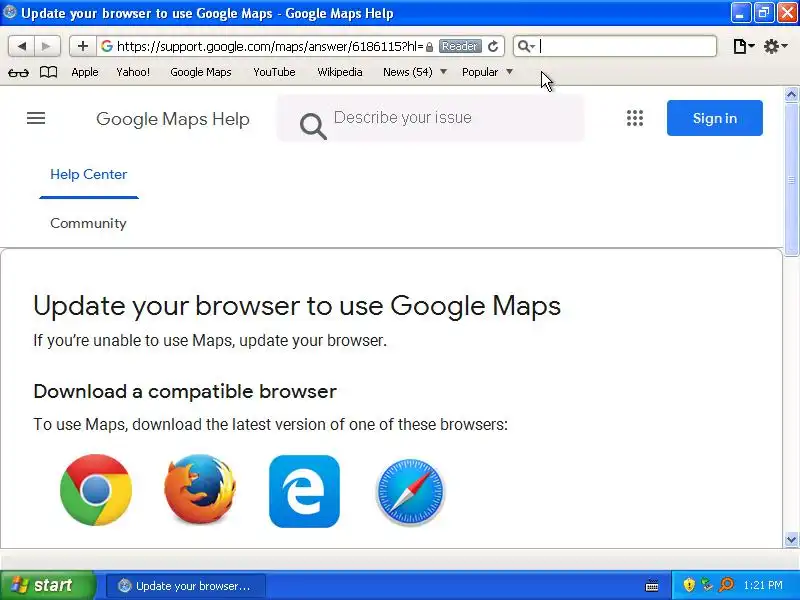Select the Community tab
The height and width of the screenshot is (600, 800).
pos(88,223)
